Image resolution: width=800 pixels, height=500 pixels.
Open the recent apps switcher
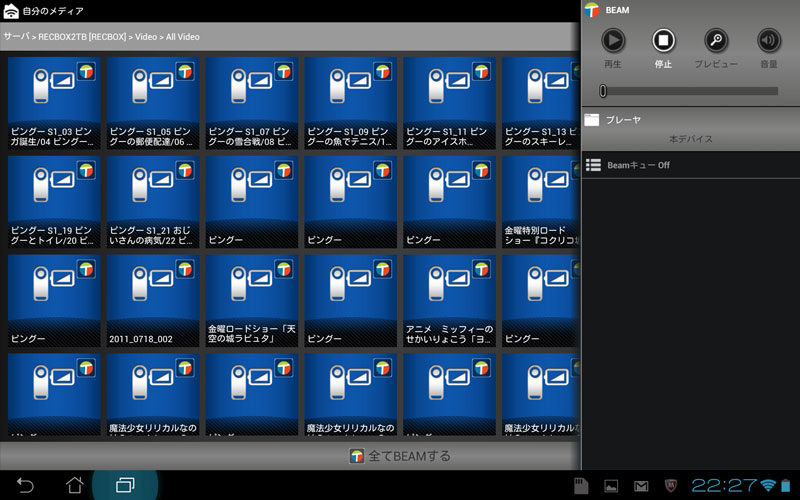[x=125, y=485]
